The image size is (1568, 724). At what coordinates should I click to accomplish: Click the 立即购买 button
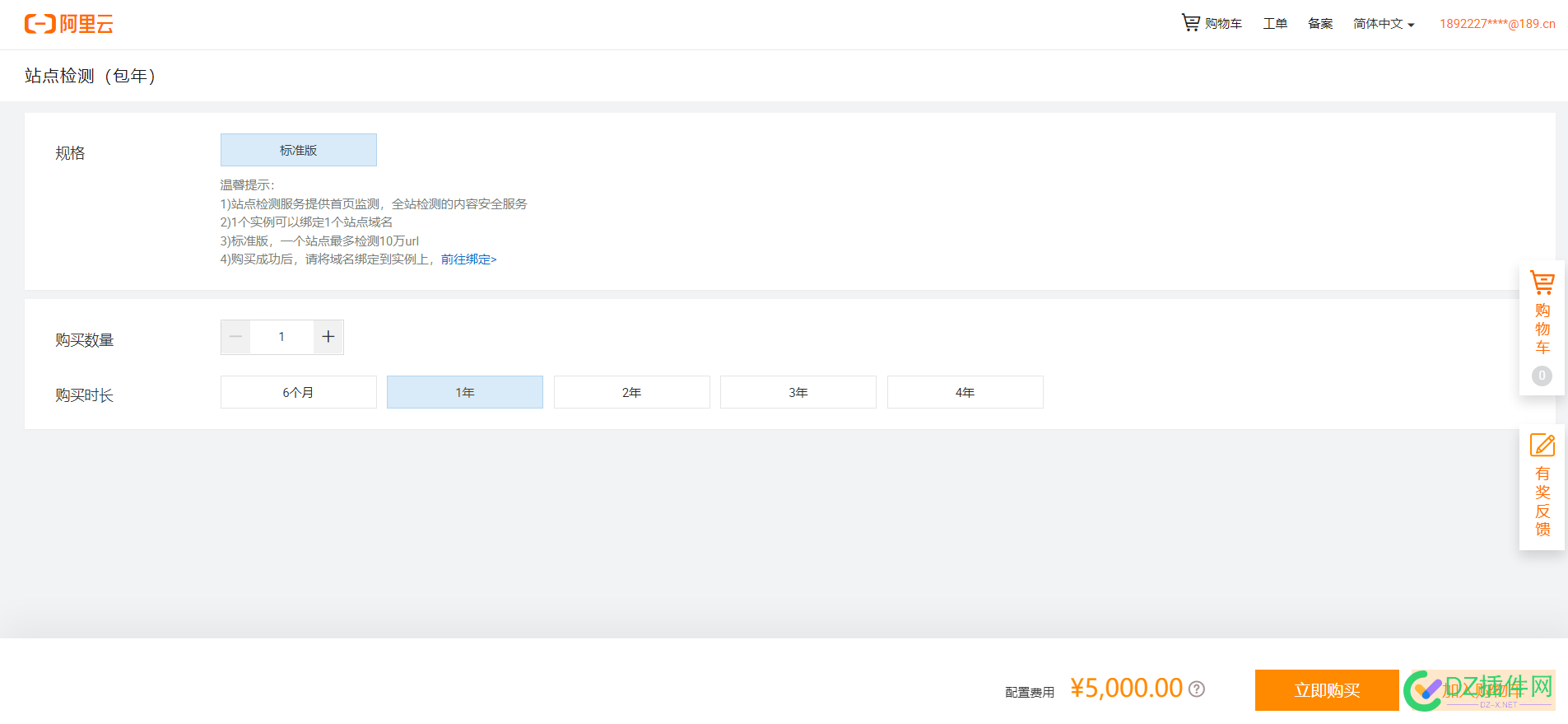[x=1327, y=690]
